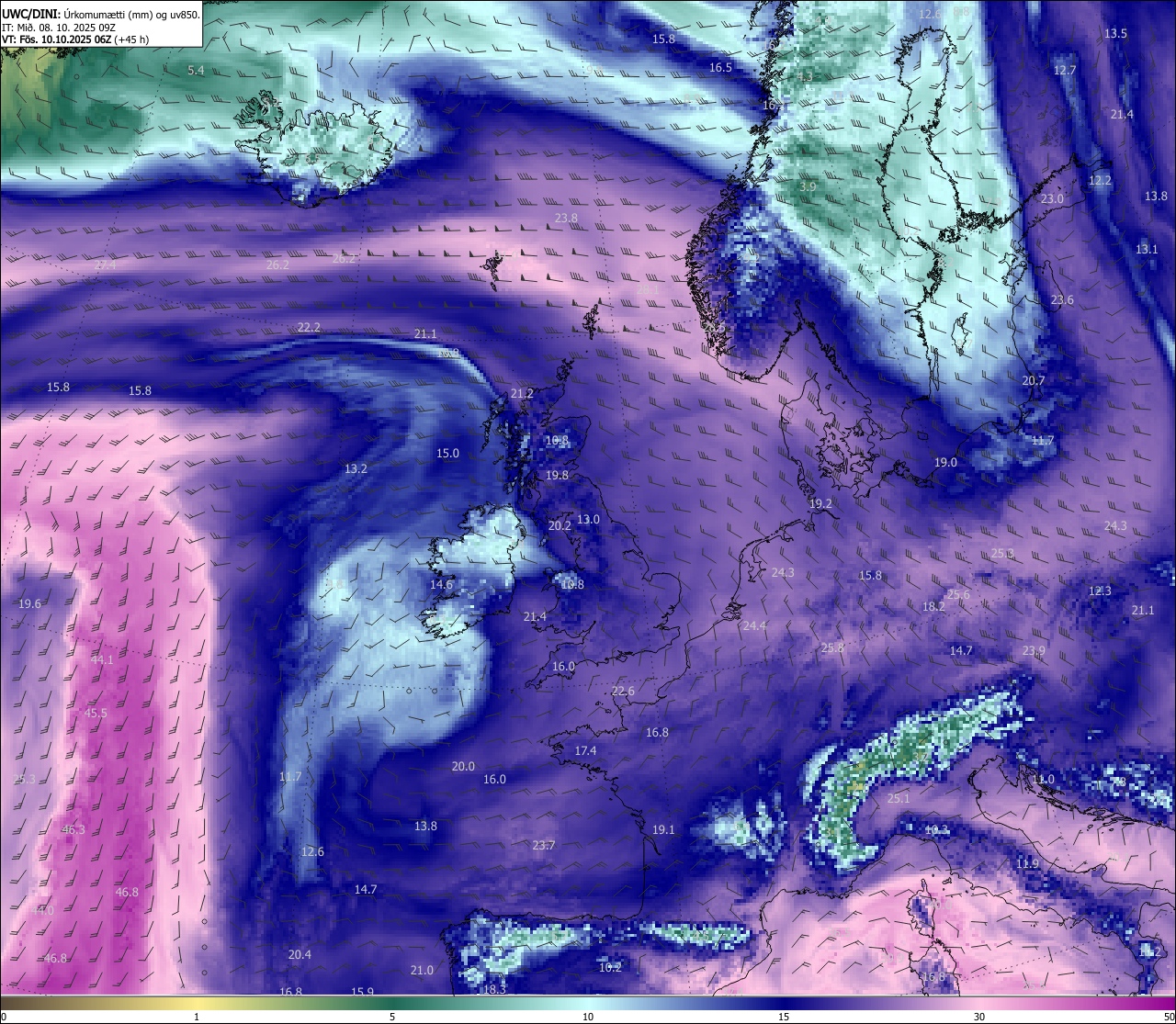Click the 17.4 value label
Screen dimensions: 1176x1024
585,750
